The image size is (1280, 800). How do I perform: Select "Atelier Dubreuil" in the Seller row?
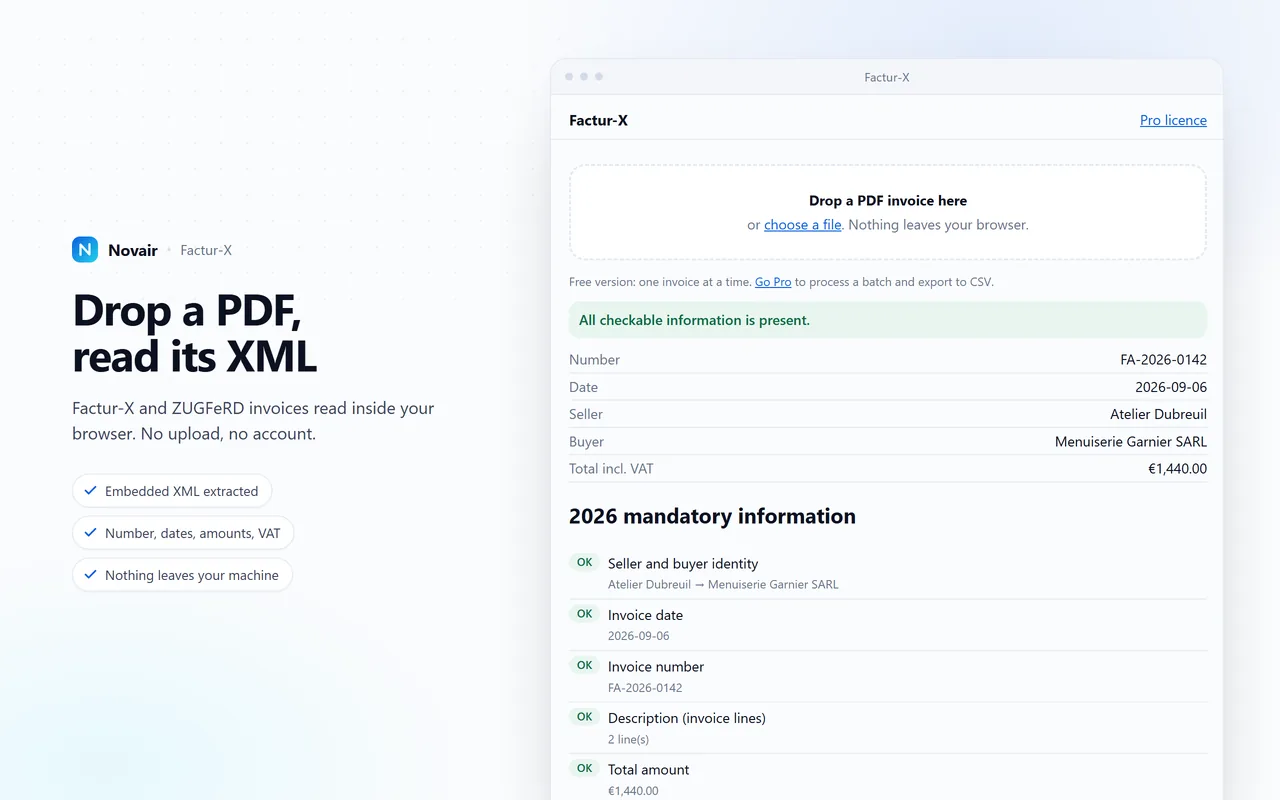tap(1158, 414)
